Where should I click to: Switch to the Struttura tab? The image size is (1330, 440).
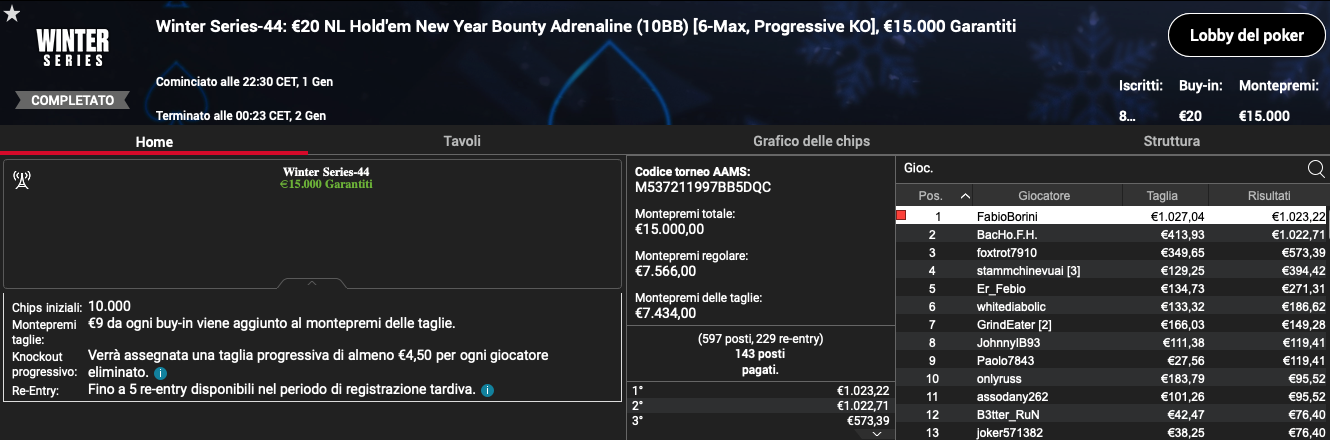click(1171, 141)
